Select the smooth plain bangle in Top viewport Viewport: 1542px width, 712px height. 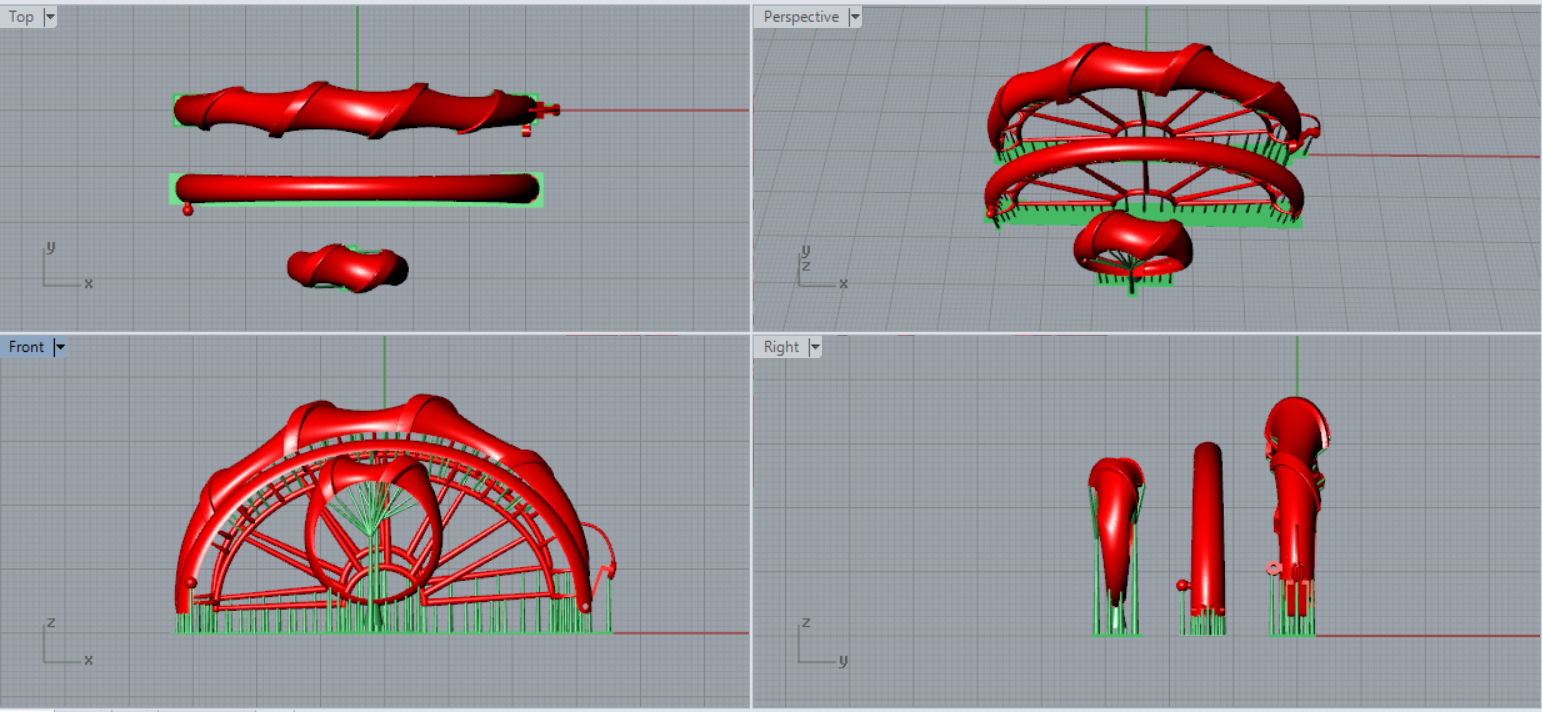coord(355,188)
